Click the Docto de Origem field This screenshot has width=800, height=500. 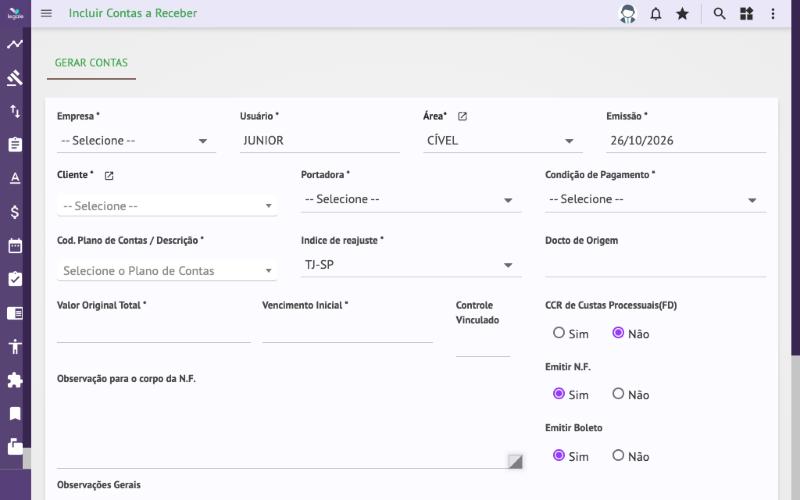[655, 265]
